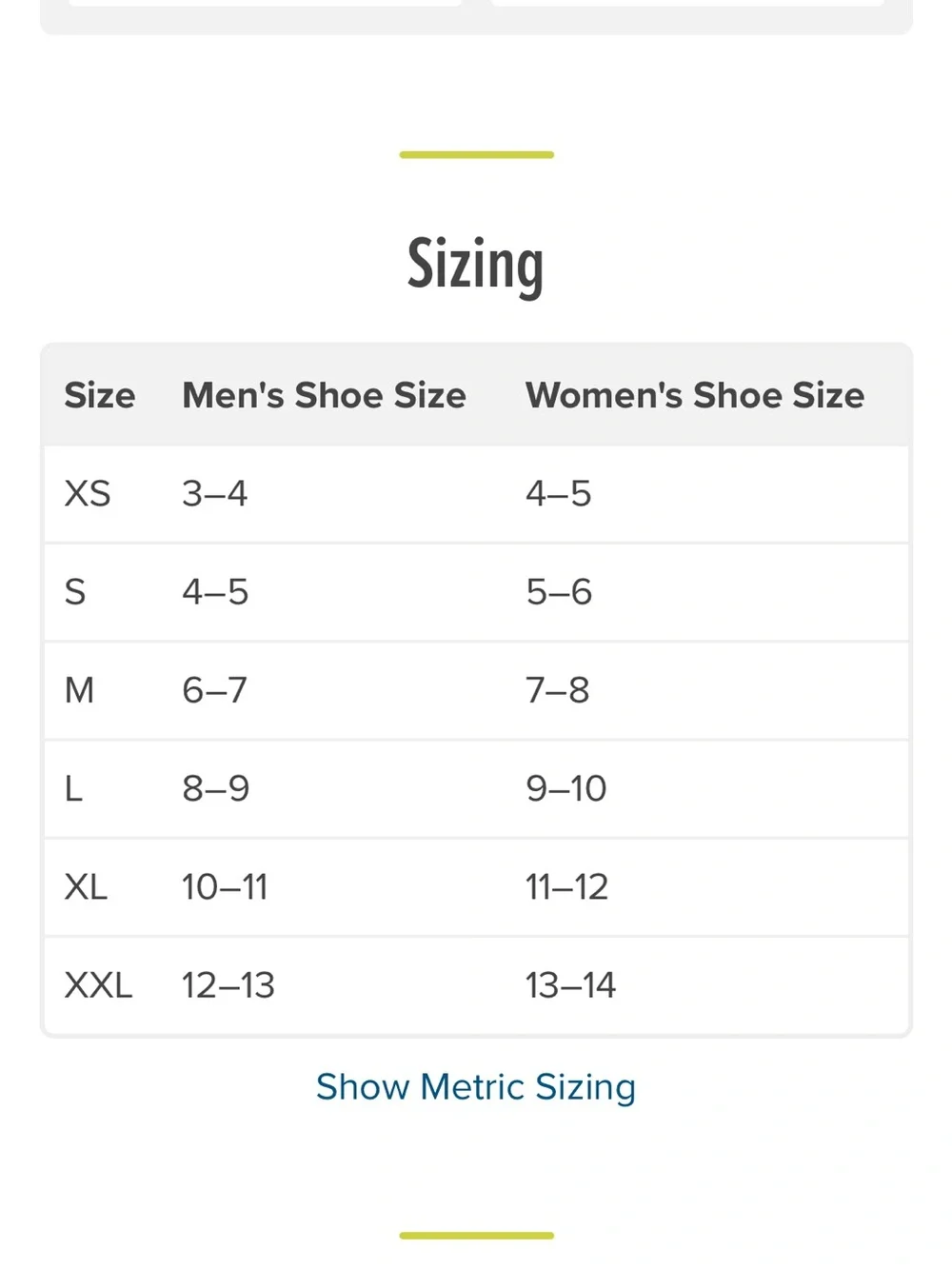Select the Men's Shoe Size column header

(324, 395)
